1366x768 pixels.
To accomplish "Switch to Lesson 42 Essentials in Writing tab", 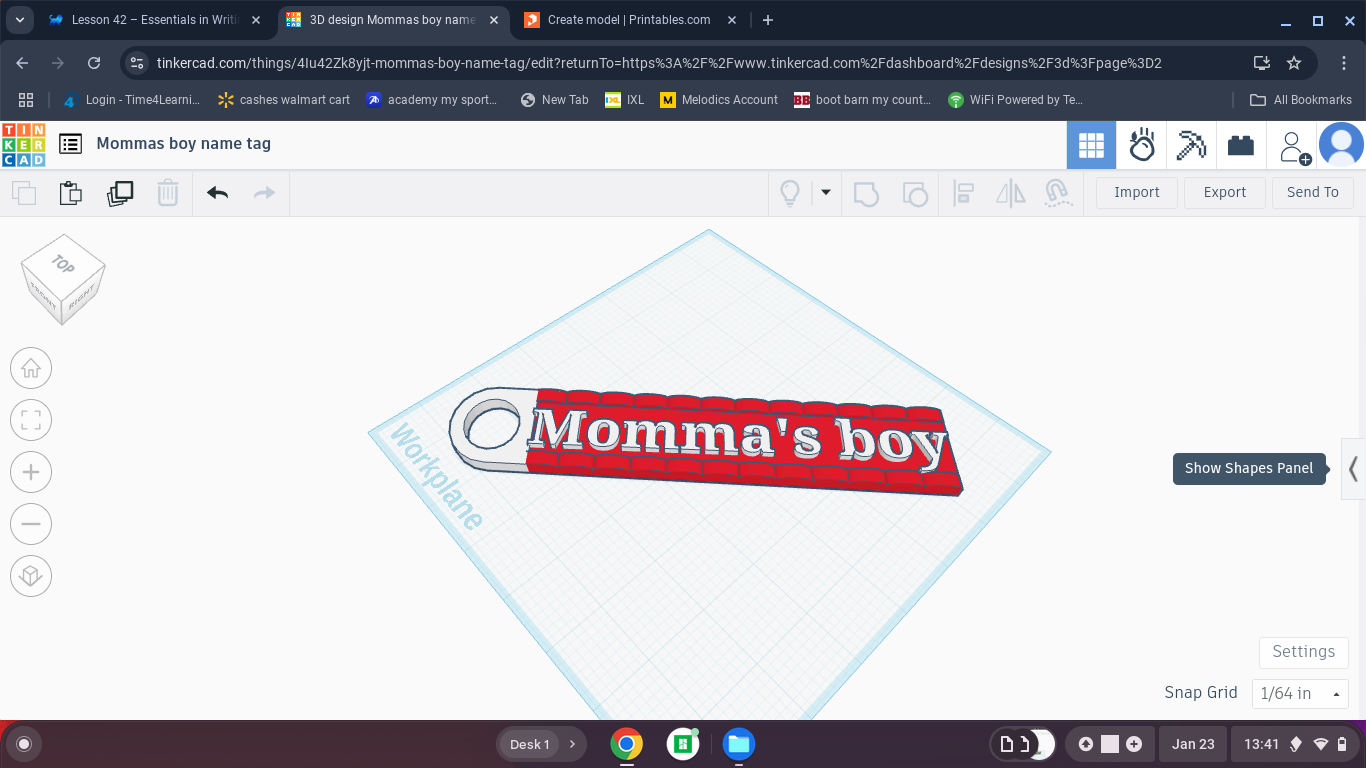I will click(155, 19).
